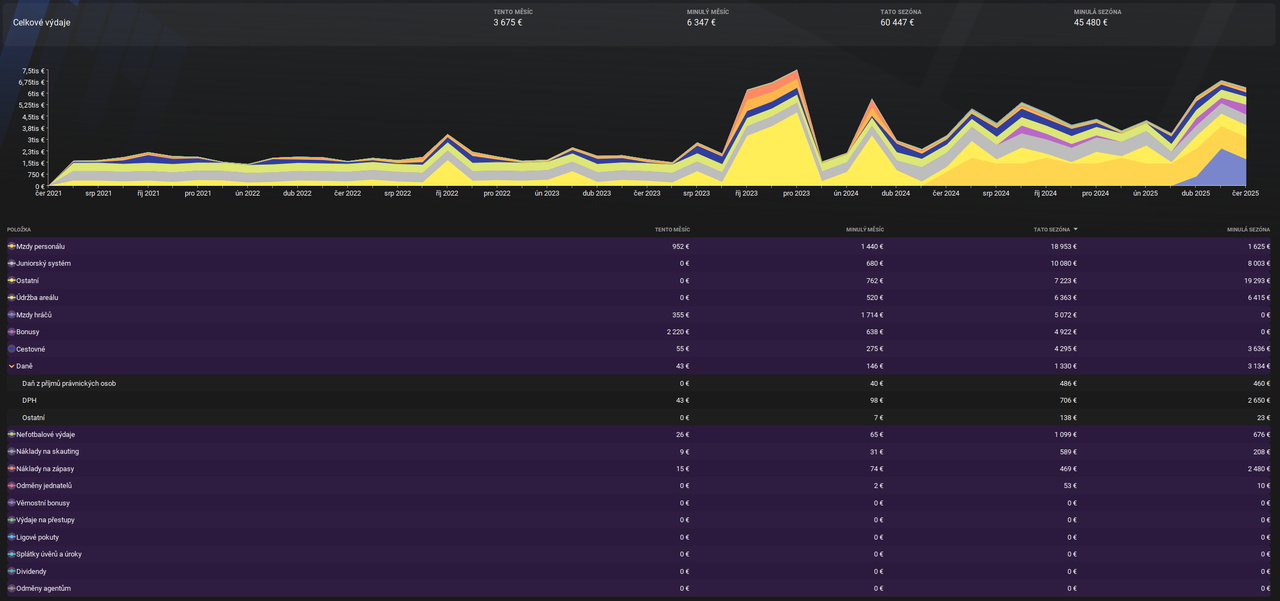Click the marker icon beside Odměny agentům
1280x601 pixels.
point(11,588)
